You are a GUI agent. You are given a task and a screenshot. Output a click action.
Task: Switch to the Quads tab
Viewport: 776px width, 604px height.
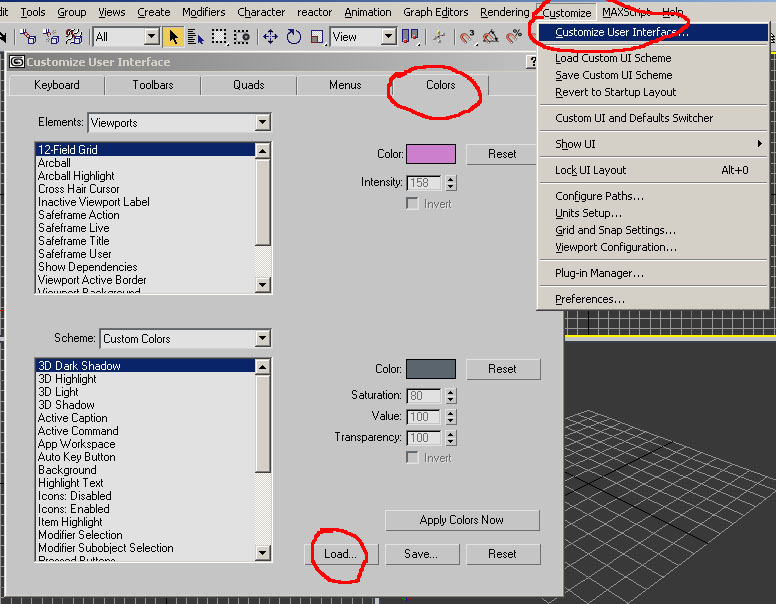[x=248, y=85]
